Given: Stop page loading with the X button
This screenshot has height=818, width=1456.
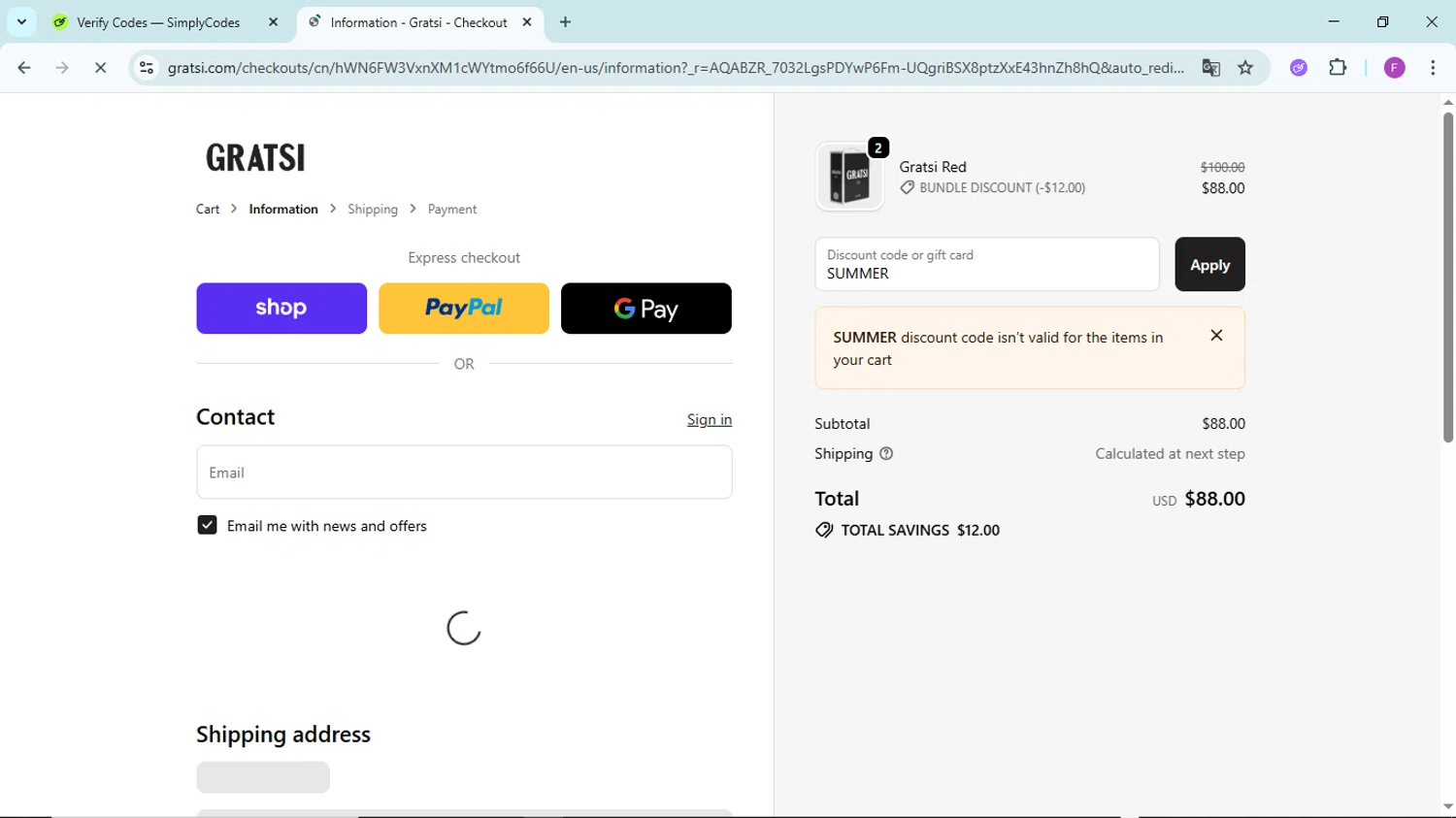Looking at the screenshot, I should coord(100,68).
